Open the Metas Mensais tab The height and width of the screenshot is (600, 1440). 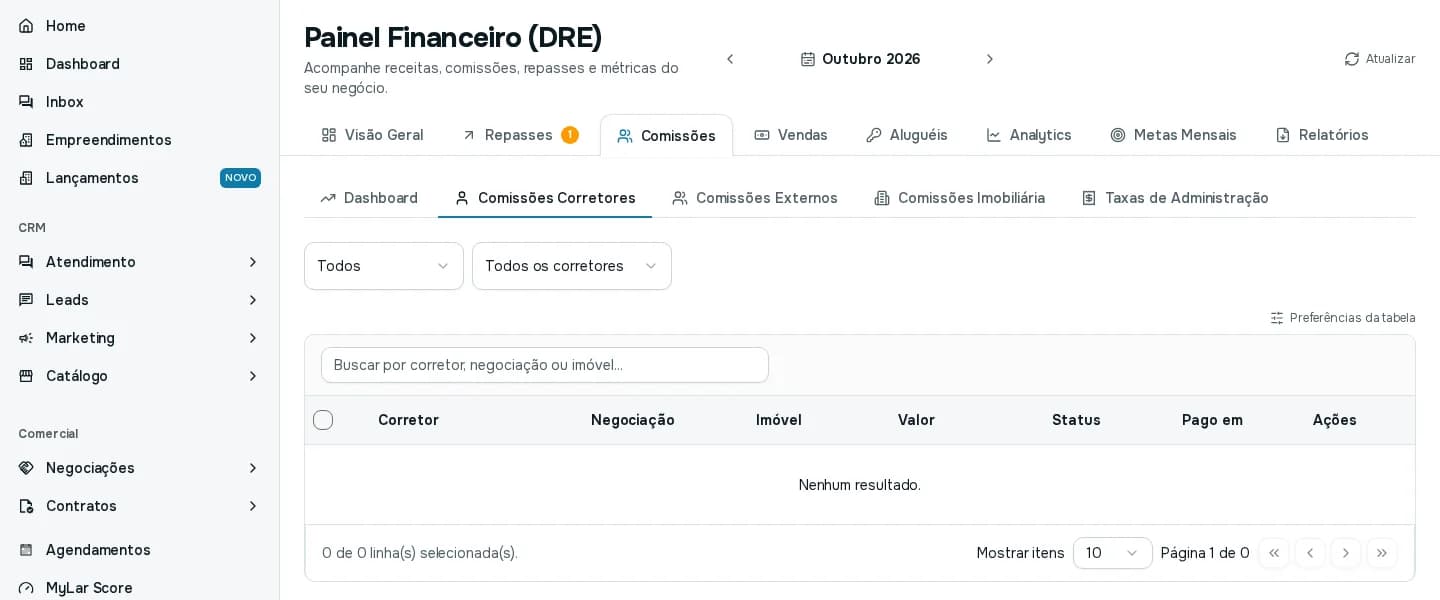[1174, 135]
